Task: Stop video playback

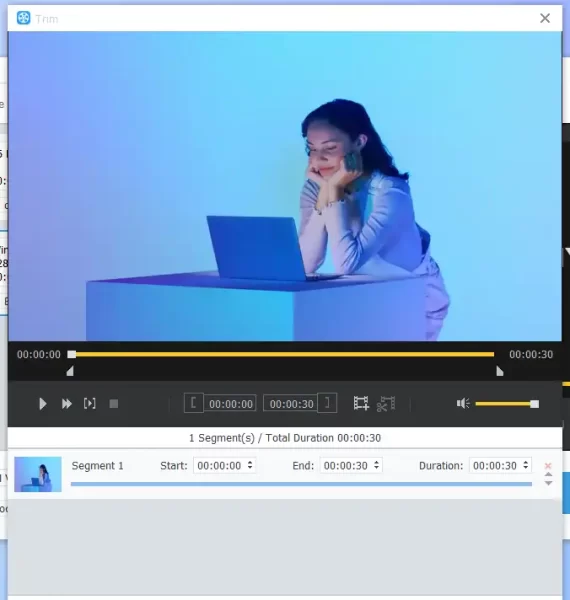Action: (114, 404)
